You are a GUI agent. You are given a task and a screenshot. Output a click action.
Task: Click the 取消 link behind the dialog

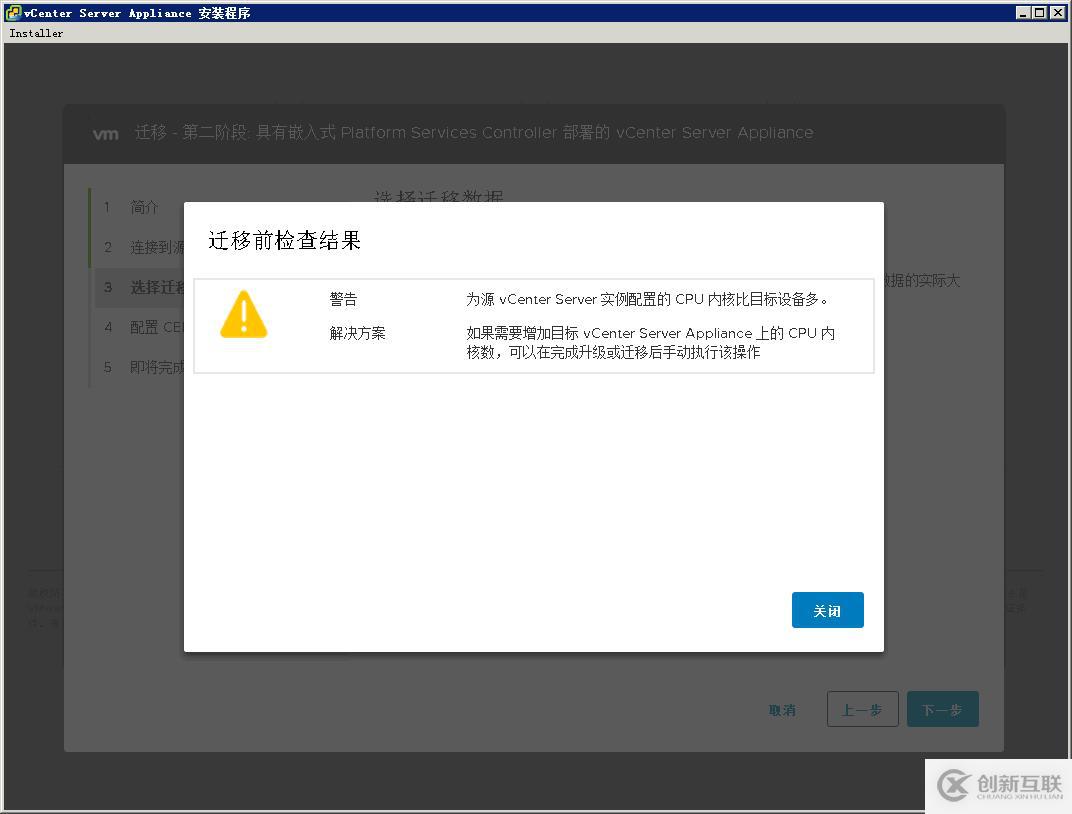pos(782,710)
